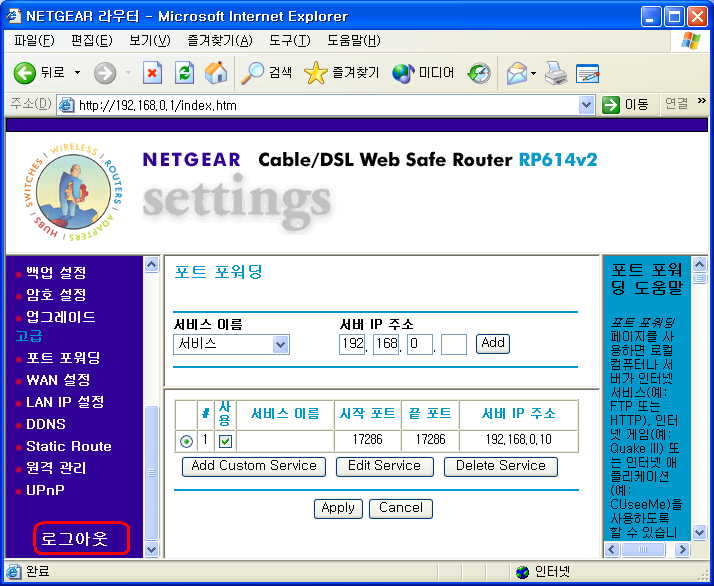Open Favorites (즐겨찾기) star icon in the toolbar
This screenshot has height=586, width=714.
[x=316, y=73]
